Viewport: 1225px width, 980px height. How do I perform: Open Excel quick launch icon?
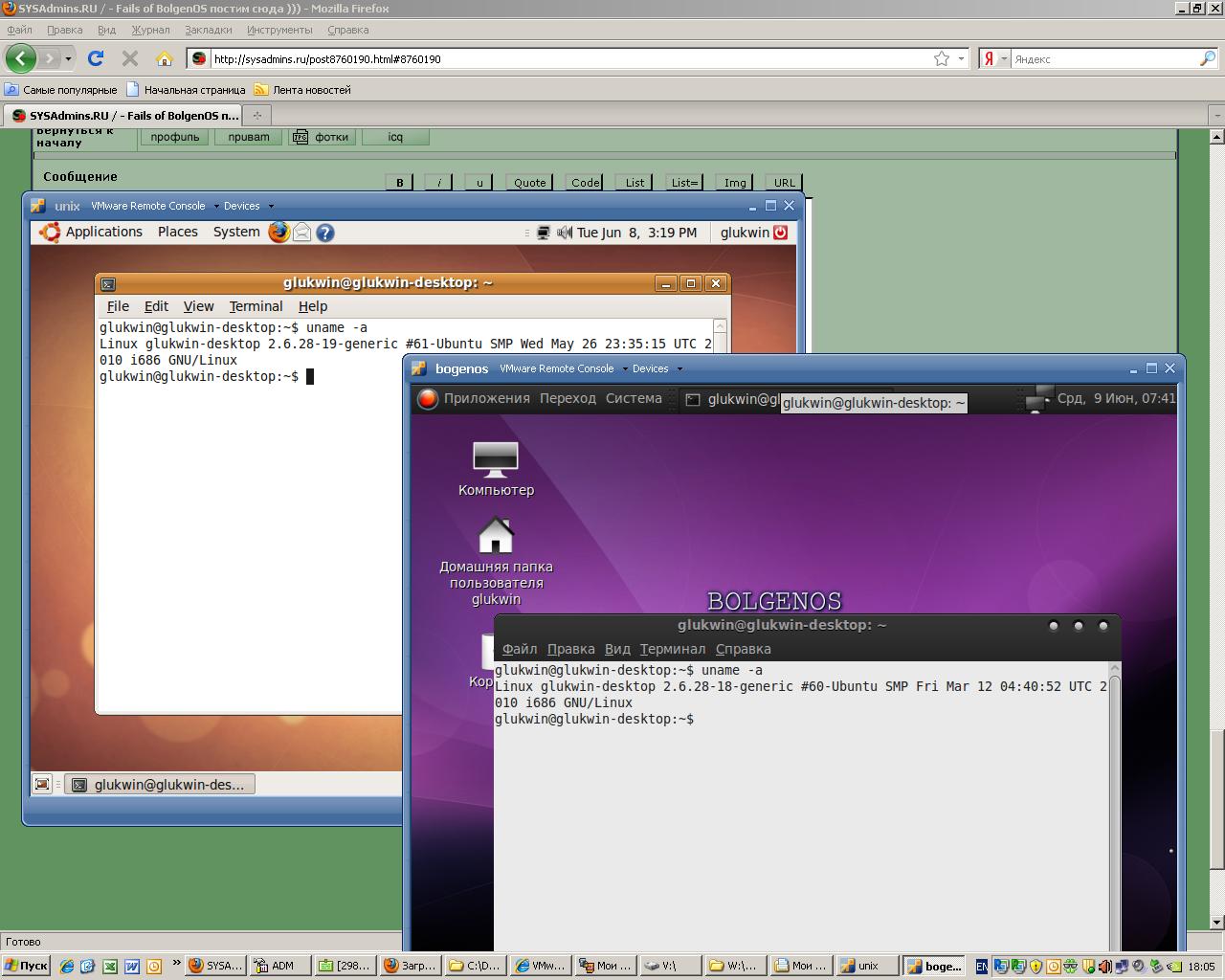110,966
